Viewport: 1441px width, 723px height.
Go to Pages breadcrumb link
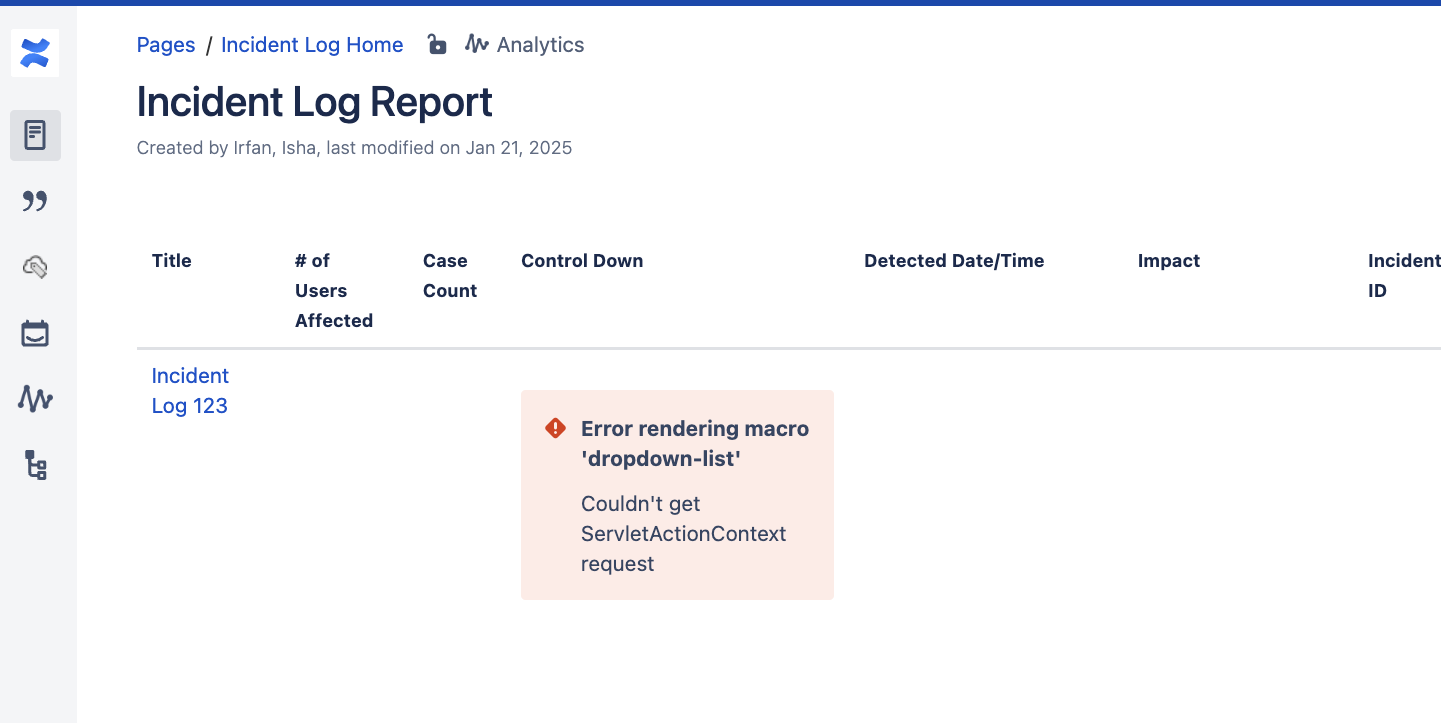(x=166, y=45)
